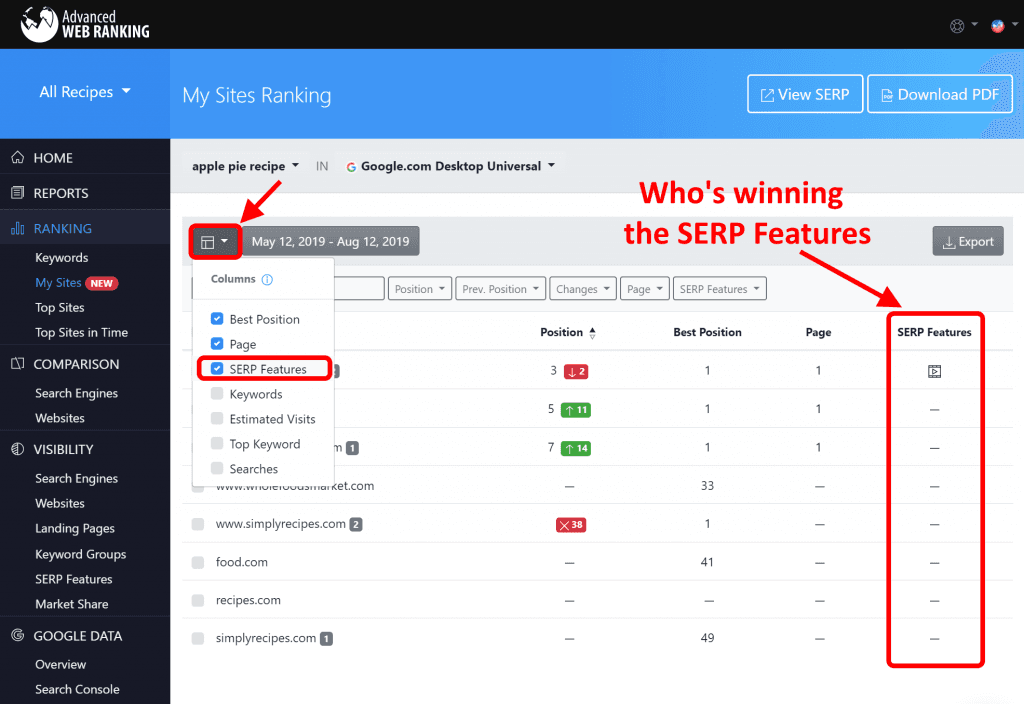Click the video SERP feature icon
This screenshot has height=704, width=1024.
[935, 372]
